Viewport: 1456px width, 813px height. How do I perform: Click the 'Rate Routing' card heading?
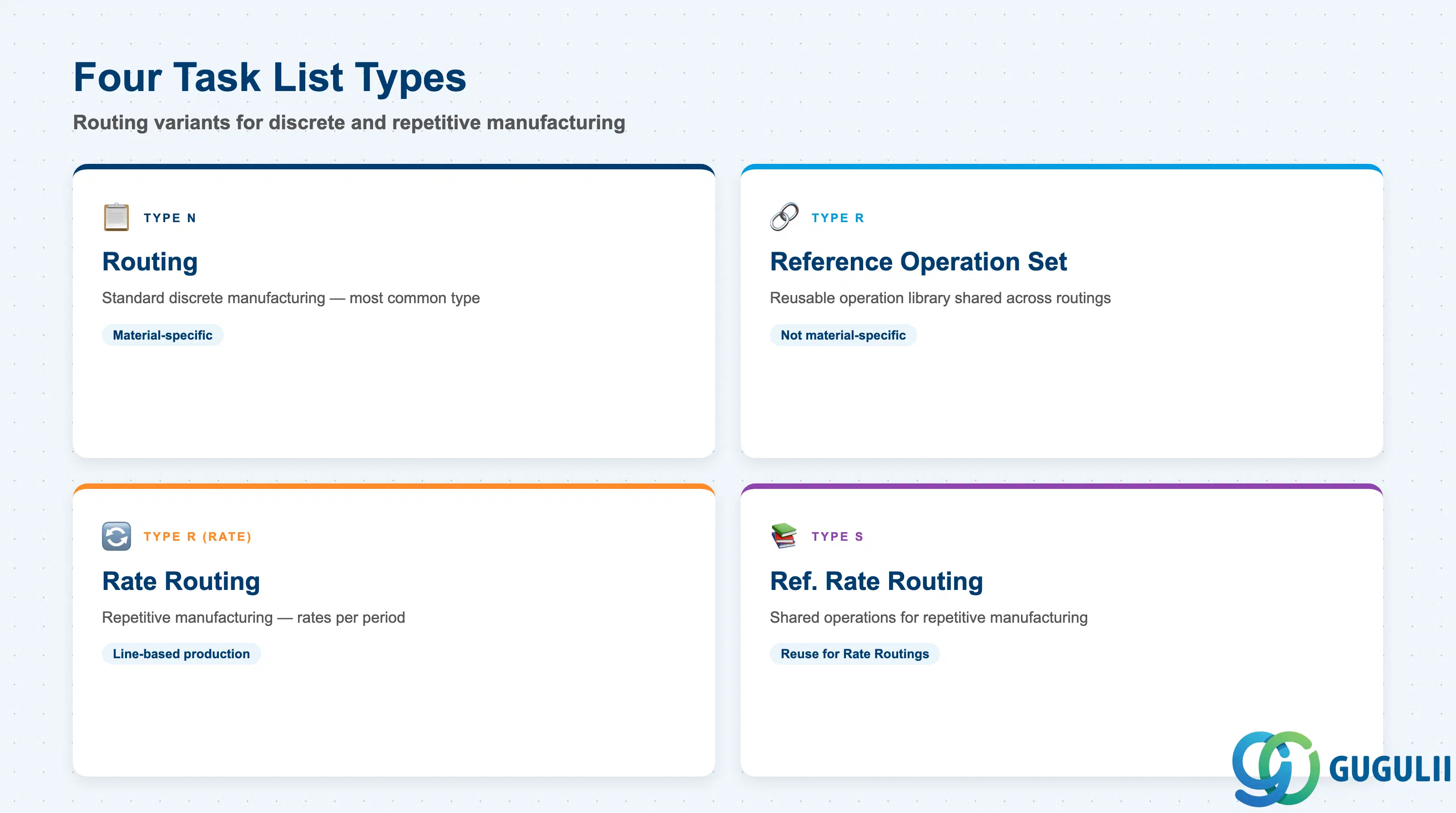[181, 581]
